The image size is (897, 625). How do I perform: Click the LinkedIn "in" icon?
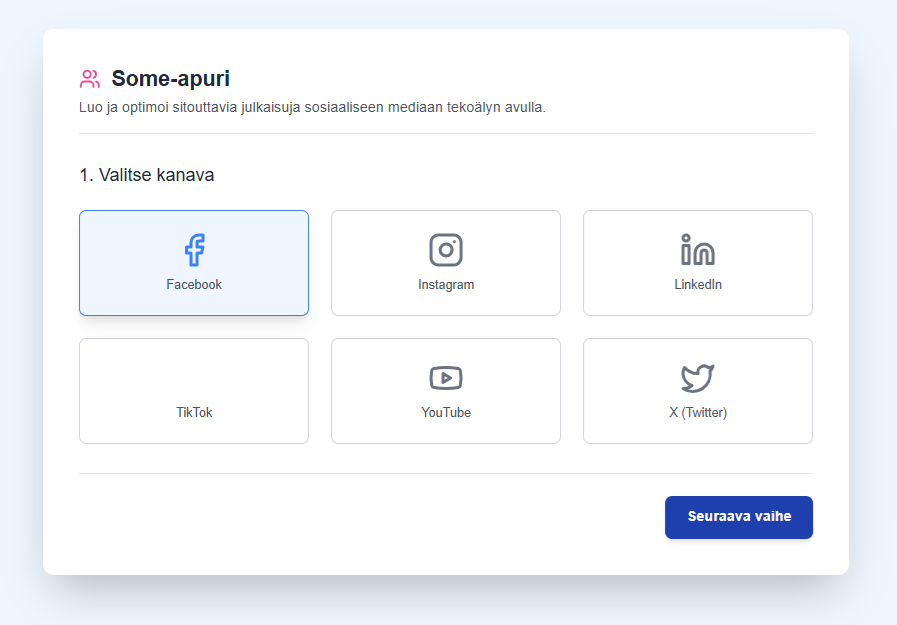[x=697, y=249]
